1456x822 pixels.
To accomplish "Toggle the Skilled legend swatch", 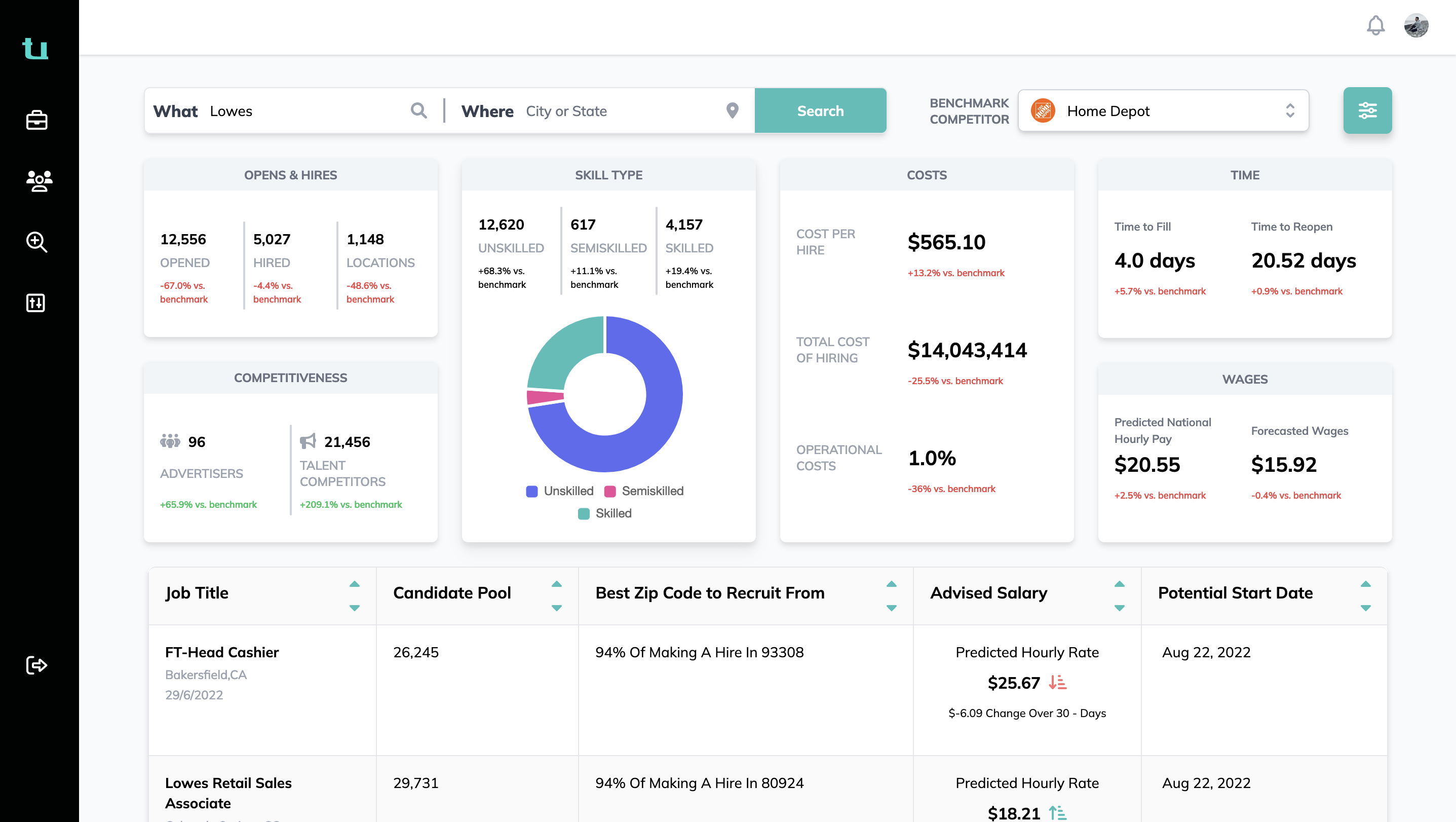I will click(583, 513).
